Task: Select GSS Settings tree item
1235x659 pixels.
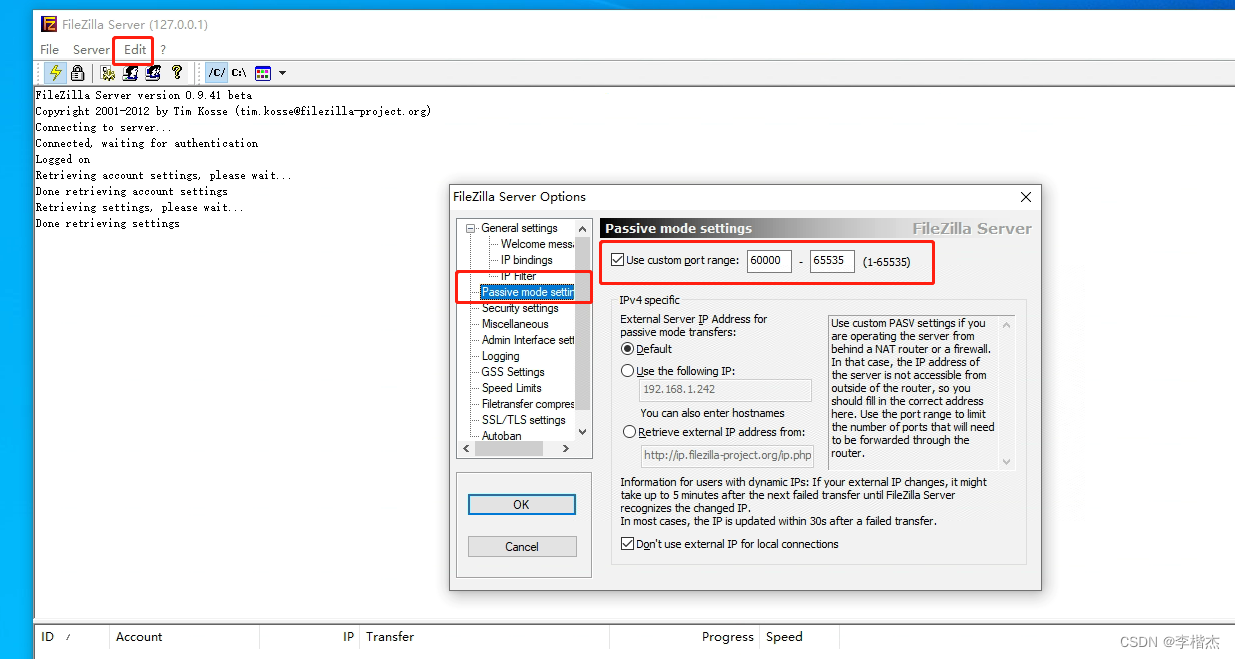Action: [512, 372]
